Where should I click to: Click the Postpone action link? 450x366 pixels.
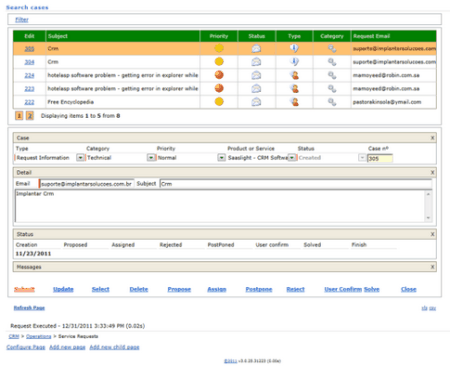[x=259, y=289]
